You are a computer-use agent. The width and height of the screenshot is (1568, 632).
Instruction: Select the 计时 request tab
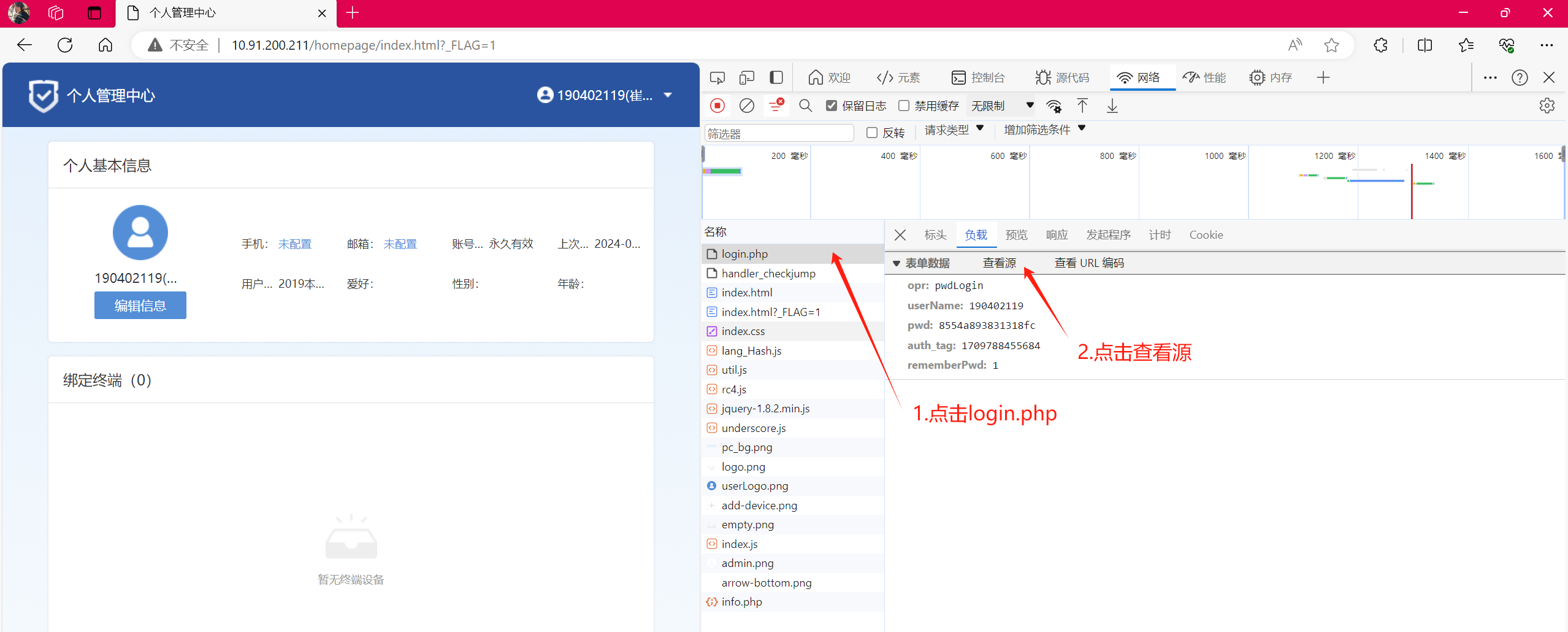tap(1160, 235)
